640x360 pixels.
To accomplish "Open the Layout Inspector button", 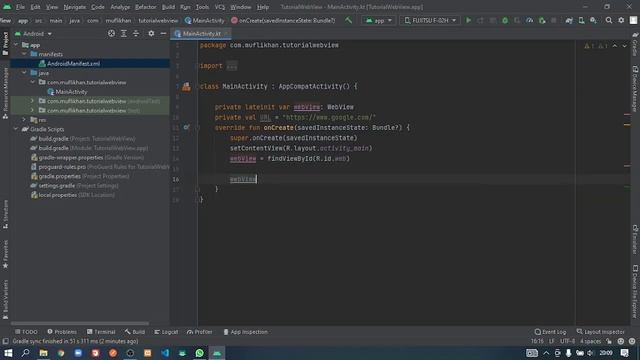I will [x=600, y=332].
